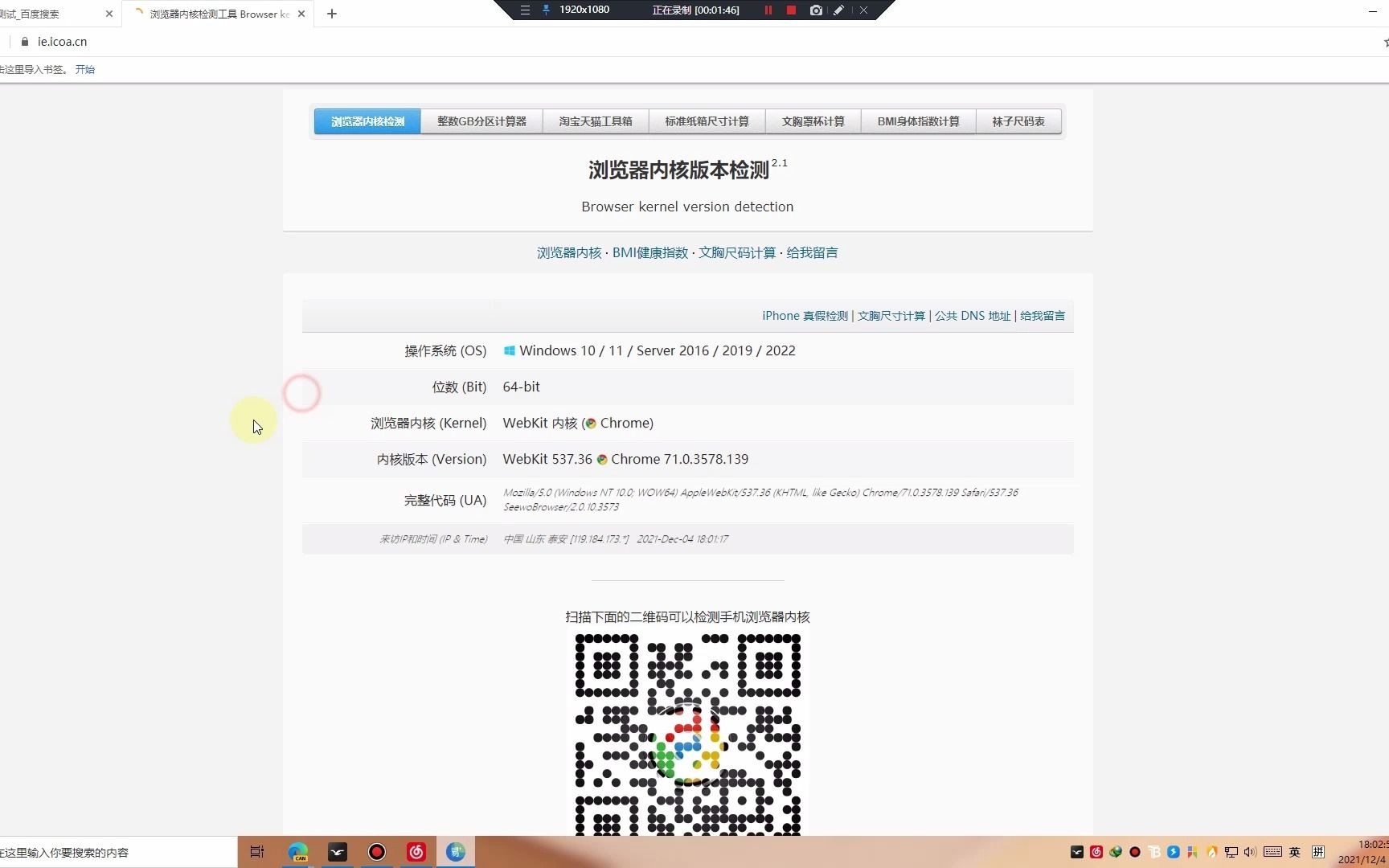This screenshot has width=1389, height=868.
Task: Open the 淘宝天猫工具箱 tab
Action: click(x=596, y=121)
